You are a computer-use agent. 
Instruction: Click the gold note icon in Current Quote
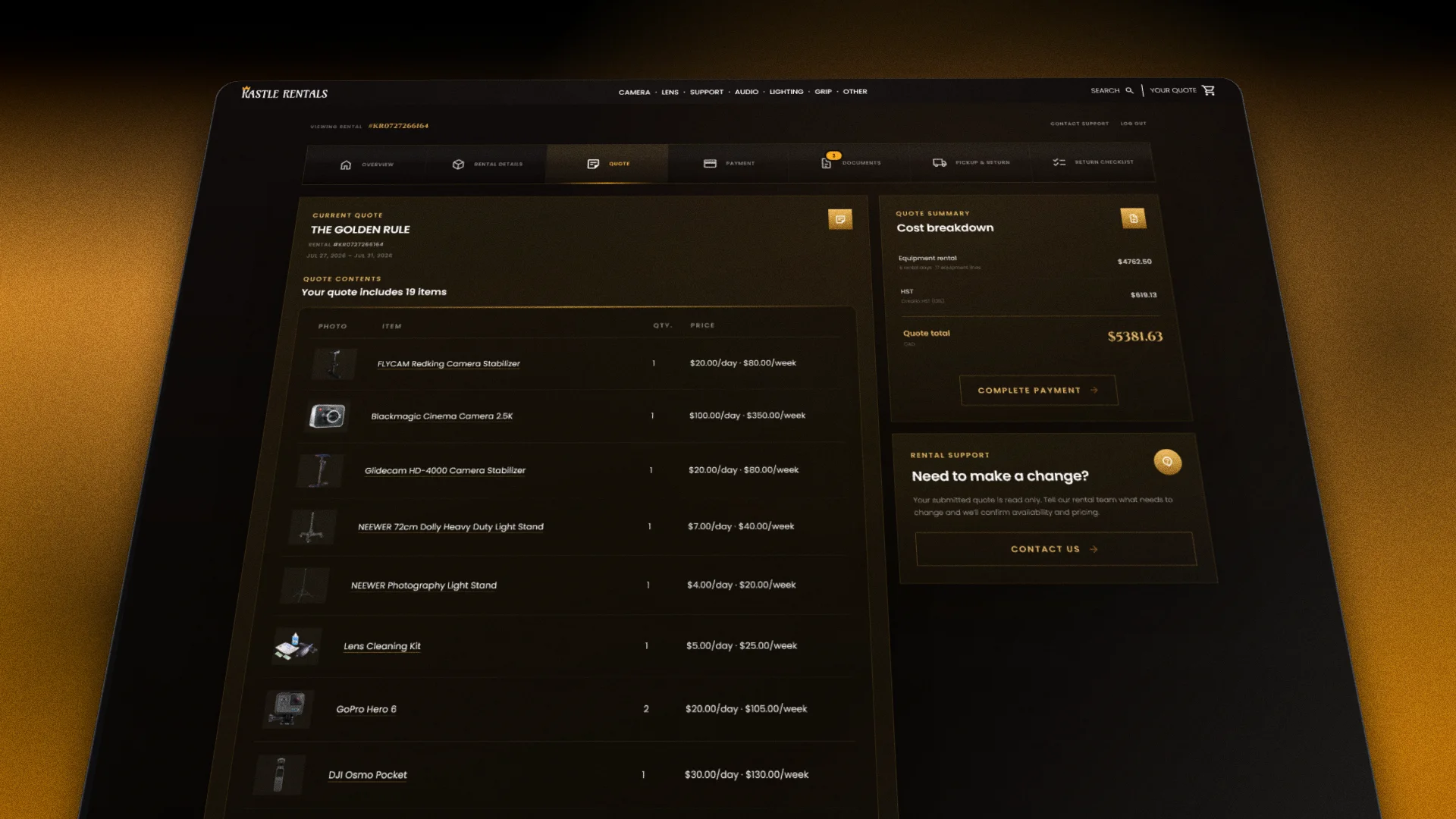click(840, 219)
